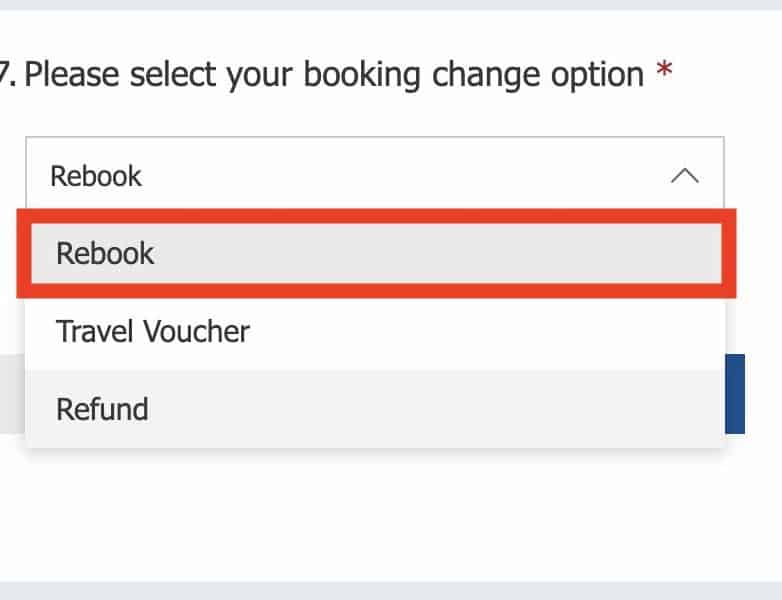Click the light gray strip at page top
Image resolution: width=782 pixels, height=600 pixels.
tap(391, 4)
